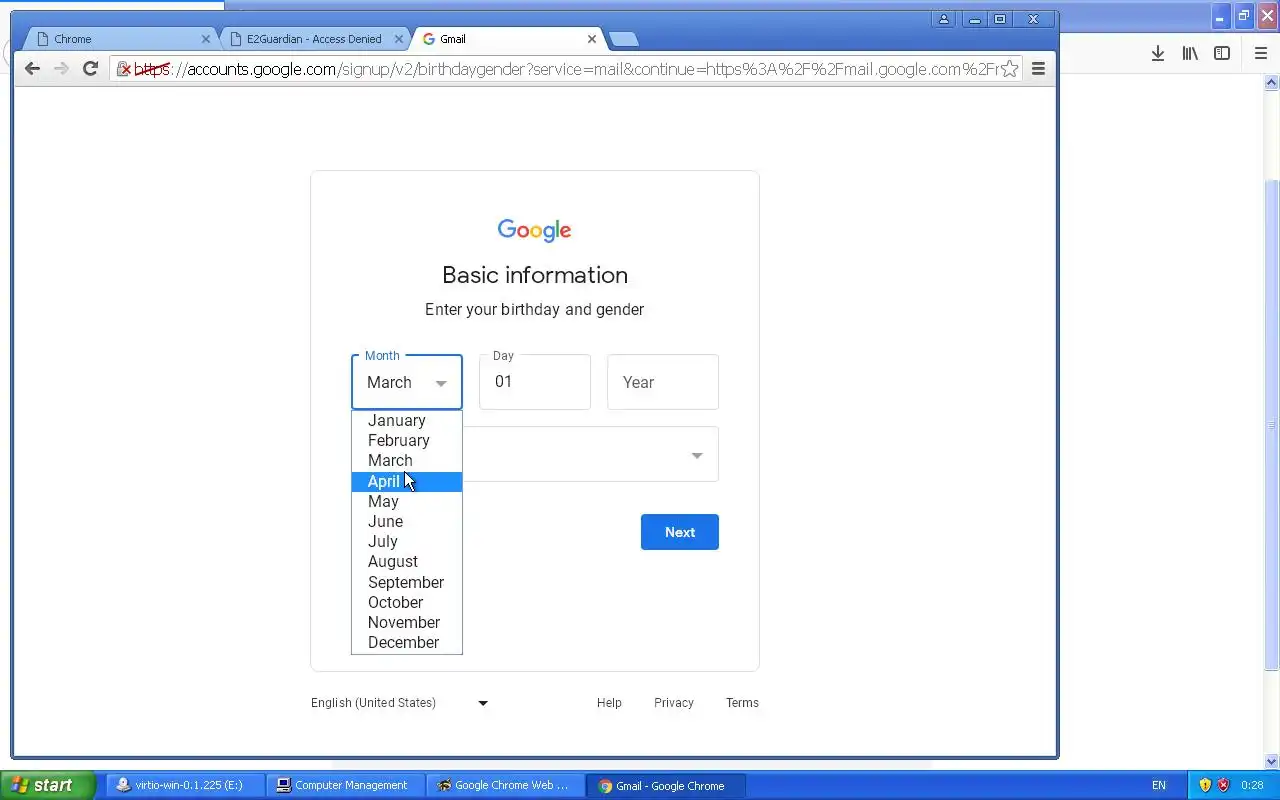1280x800 pixels.
Task: Close the Gmail tab
Action: pyautogui.click(x=592, y=39)
